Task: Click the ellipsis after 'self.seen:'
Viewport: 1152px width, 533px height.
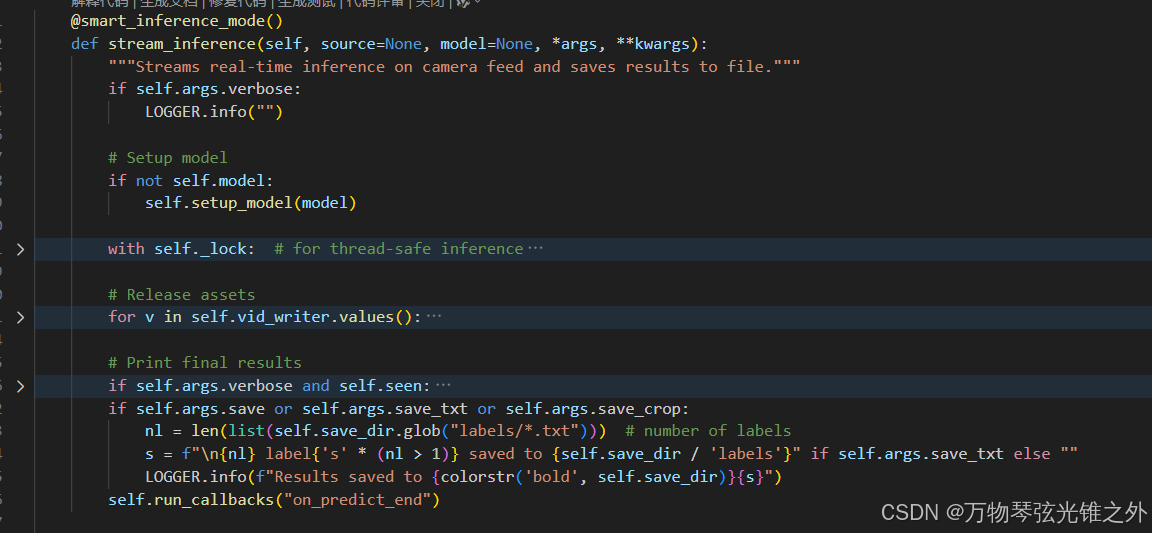Action: 443,386
